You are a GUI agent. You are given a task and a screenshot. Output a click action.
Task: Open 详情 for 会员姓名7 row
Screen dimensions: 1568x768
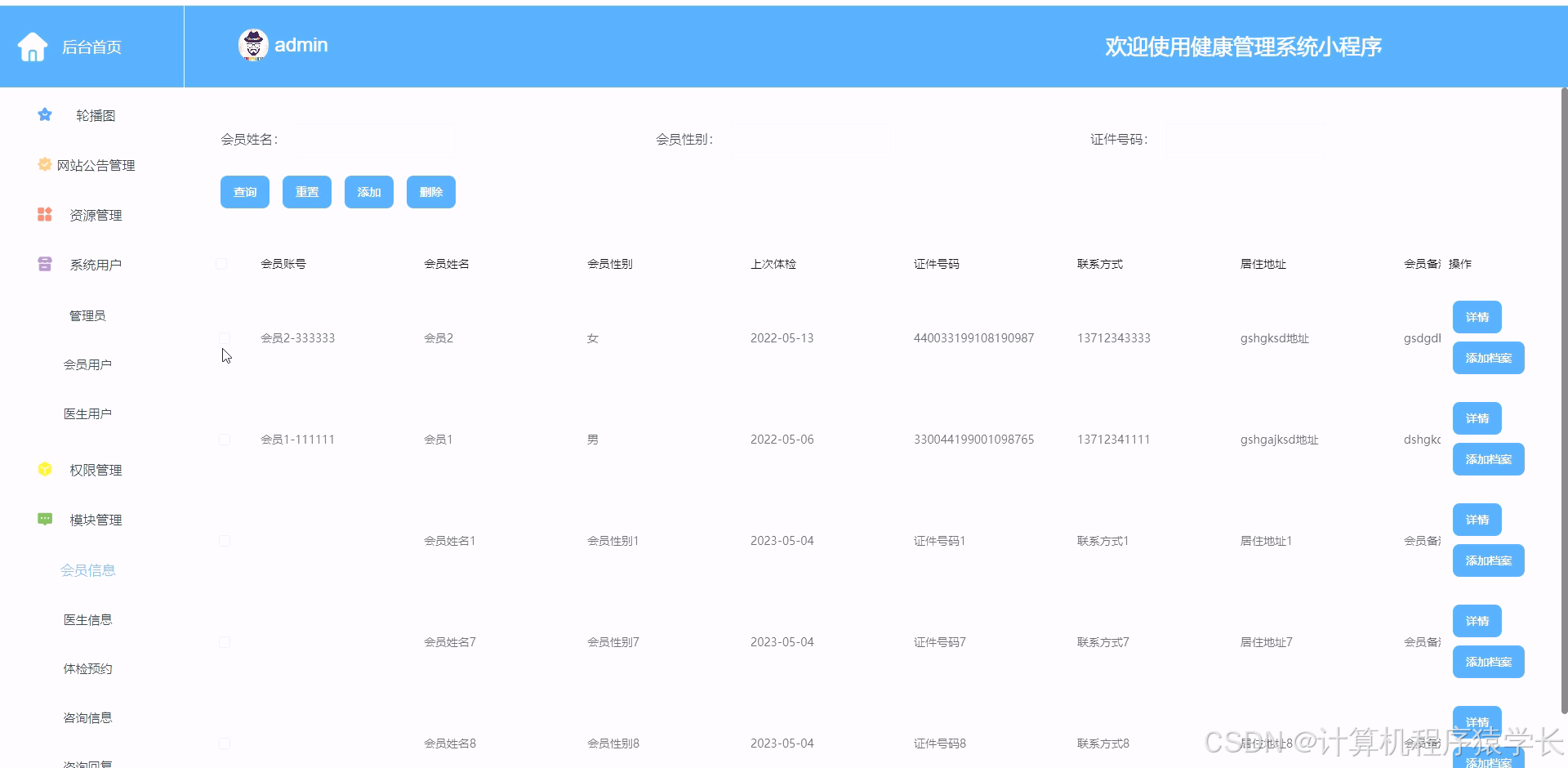point(1477,621)
